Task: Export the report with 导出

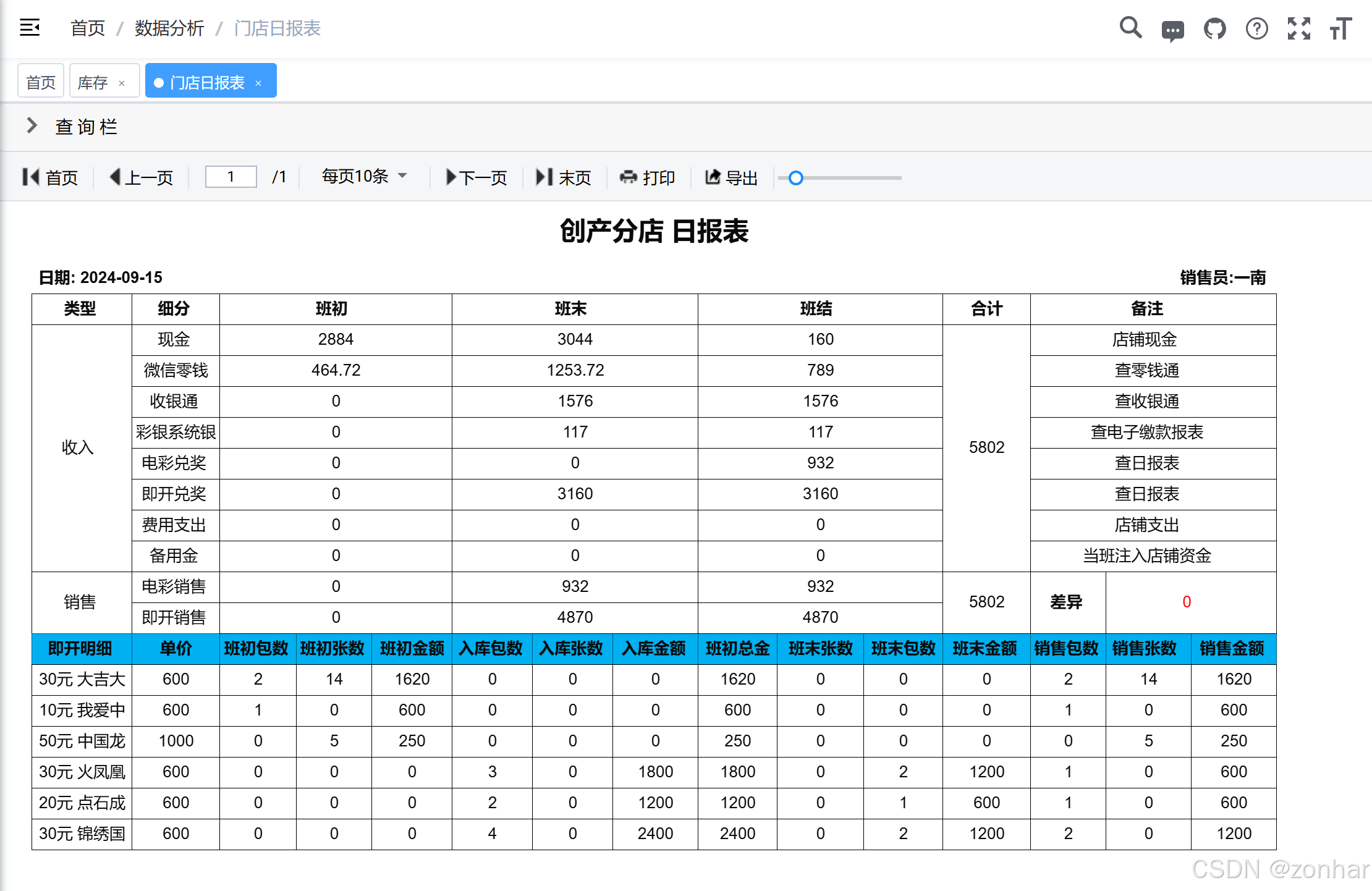Action: click(731, 178)
